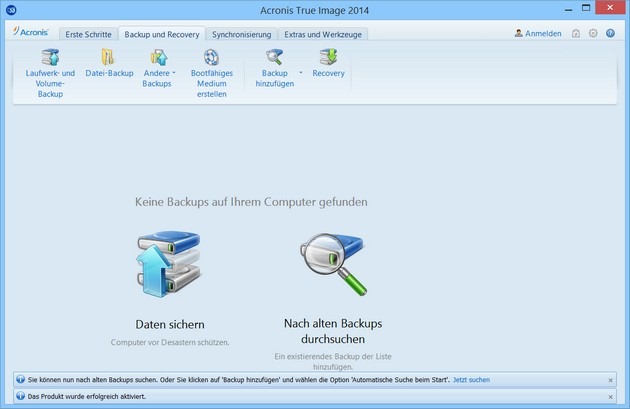
Task: Click info icon of the 'Das Produkt wurde' notification
Action: [20, 396]
